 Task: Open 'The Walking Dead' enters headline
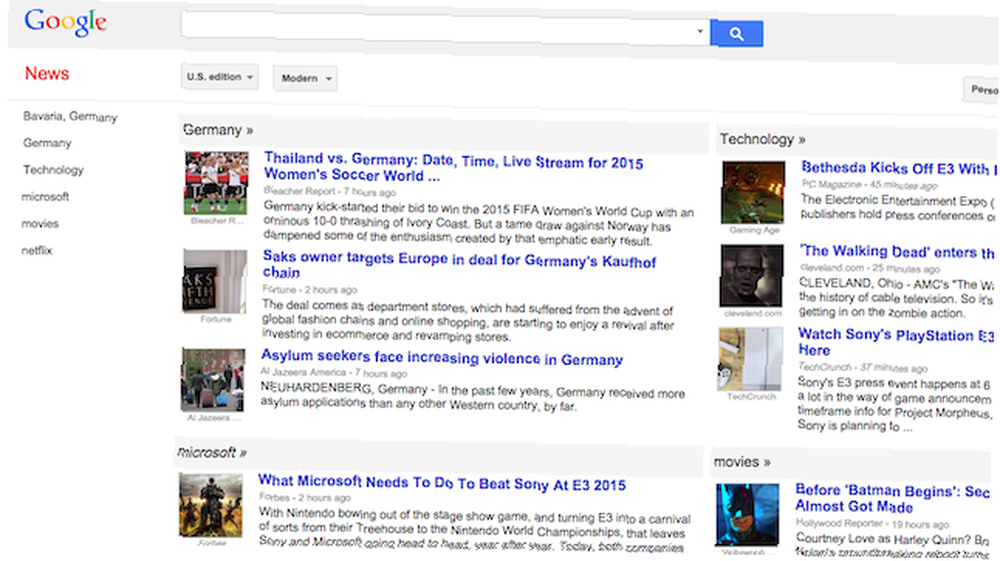896,251
